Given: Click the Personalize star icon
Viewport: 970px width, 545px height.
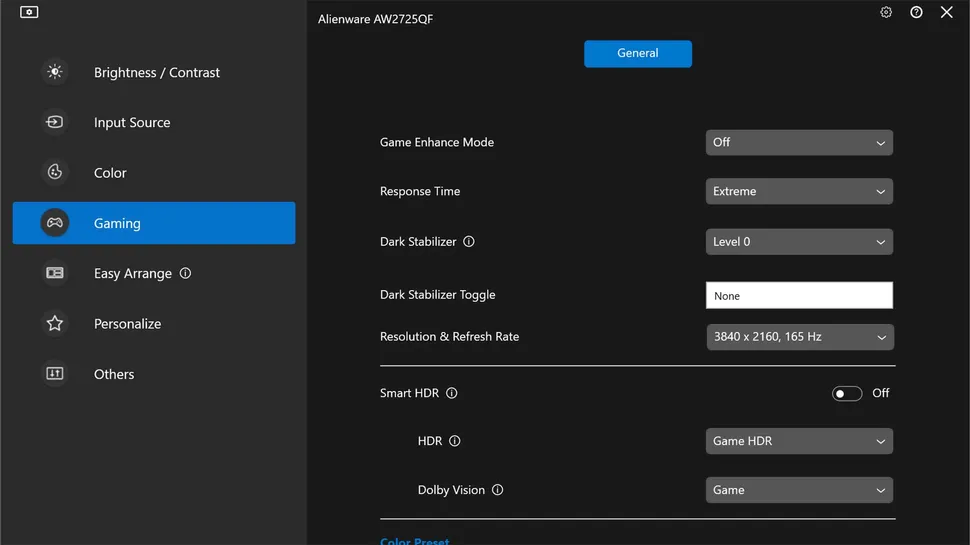Looking at the screenshot, I should tap(55, 323).
